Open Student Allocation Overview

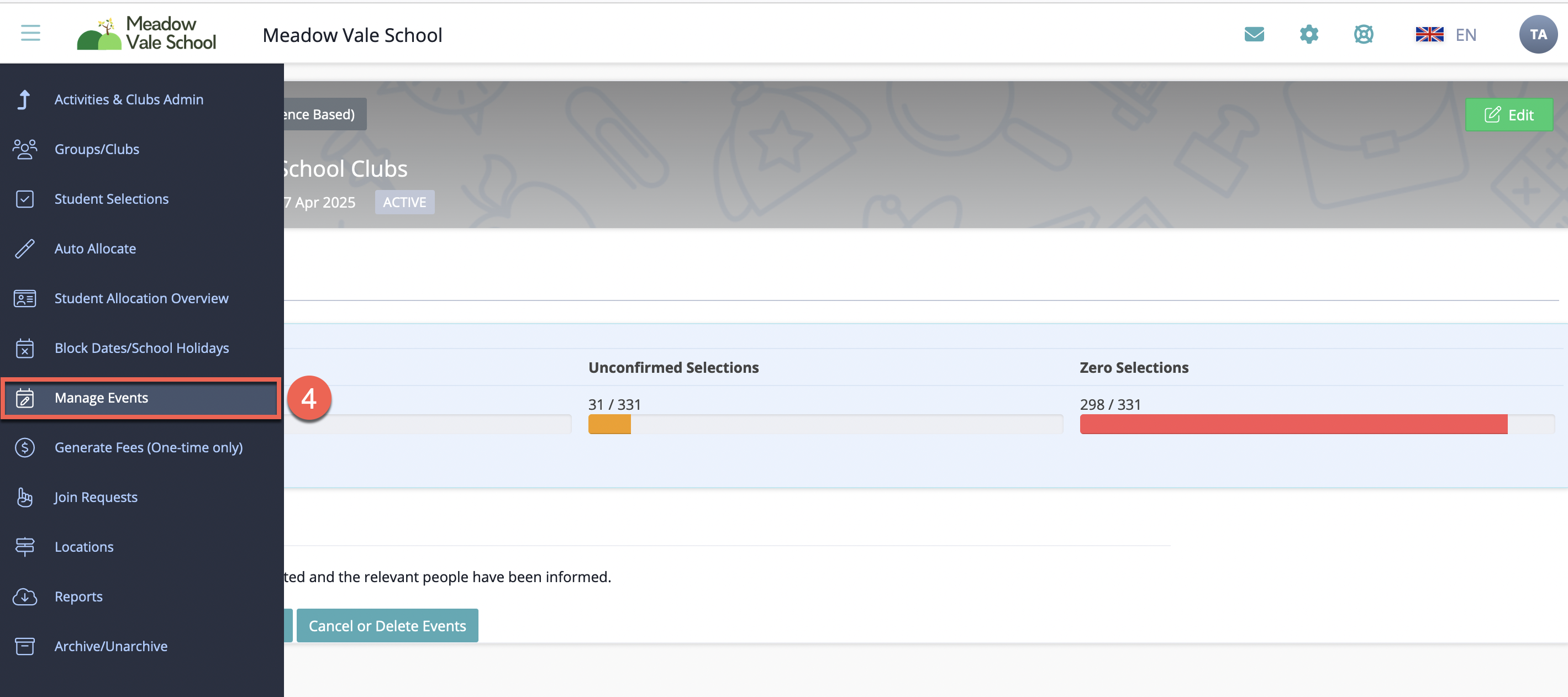[x=141, y=298]
